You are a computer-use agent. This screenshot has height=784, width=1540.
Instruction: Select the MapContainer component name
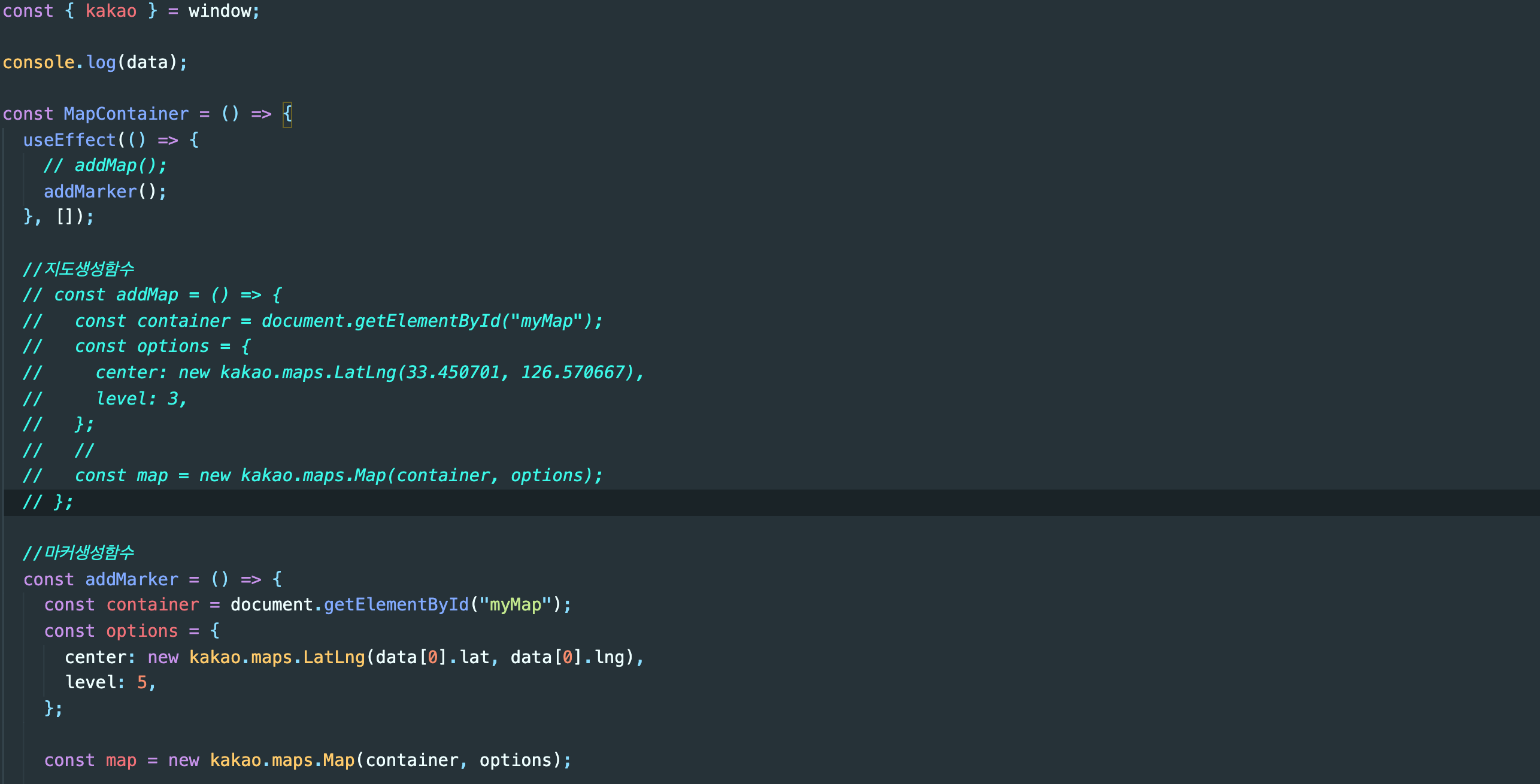[x=125, y=114]
